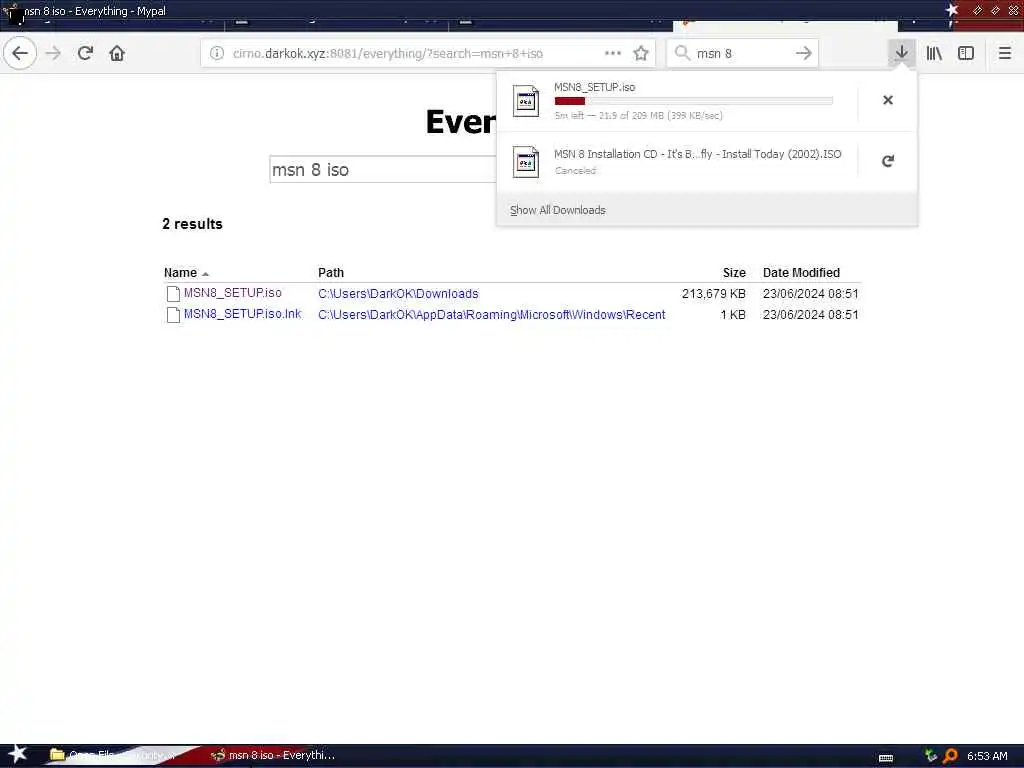Screen dimensions: 1024x768
Task: Go back to the previous page
Action: click(x=20, y=54)
